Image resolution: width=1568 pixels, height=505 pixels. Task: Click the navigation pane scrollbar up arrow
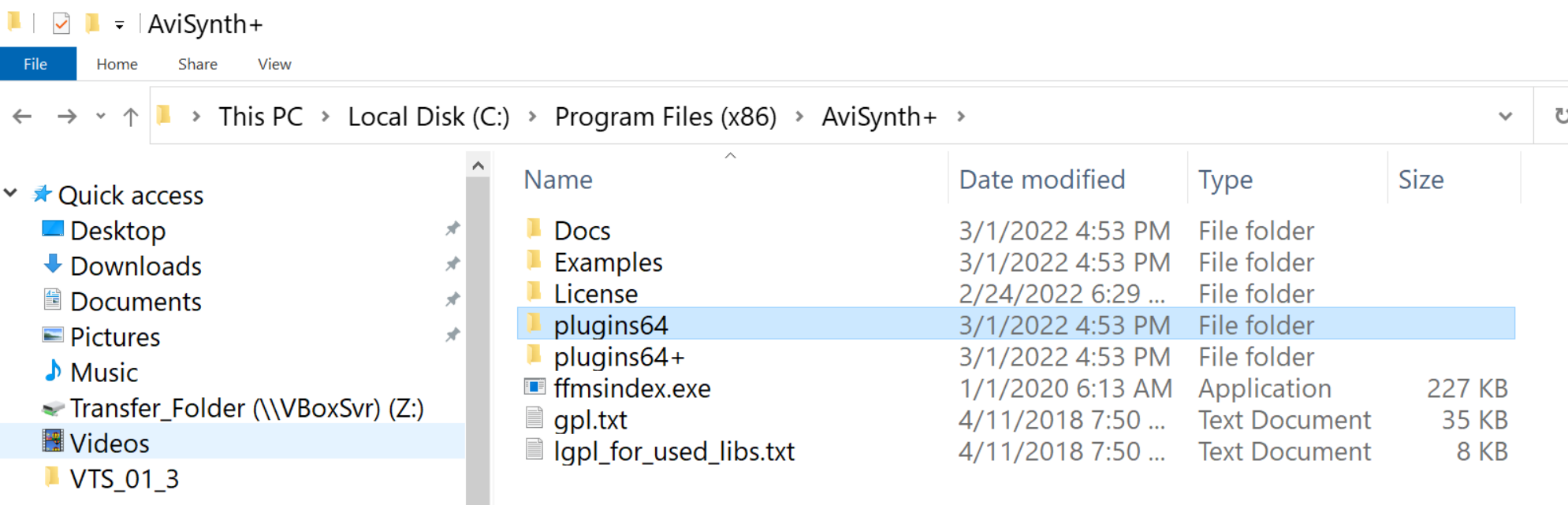pyautogui.click(x=478, y=165)
